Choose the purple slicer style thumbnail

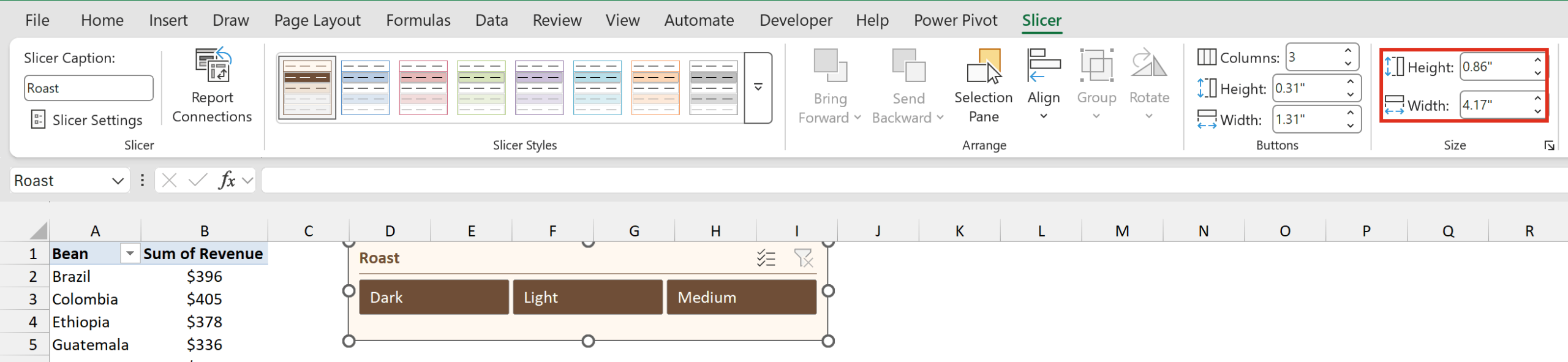click(539, 88)
